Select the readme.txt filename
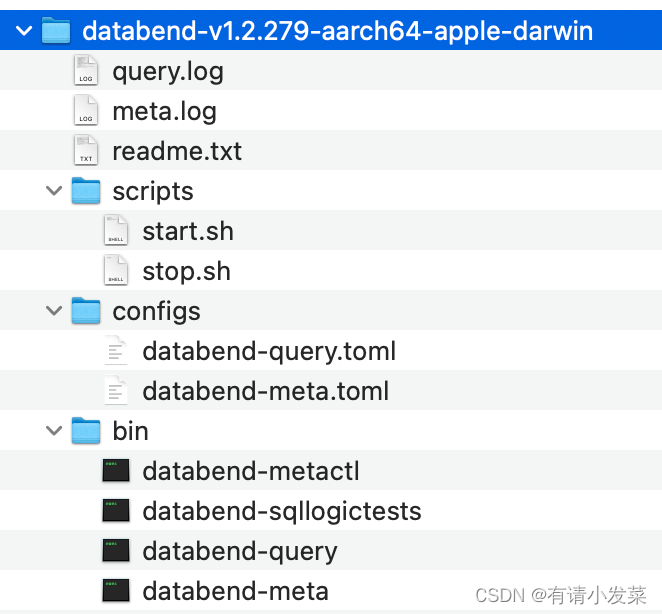Image resolution: width=662 pixels, height=614 pixels. click(177, 151)
